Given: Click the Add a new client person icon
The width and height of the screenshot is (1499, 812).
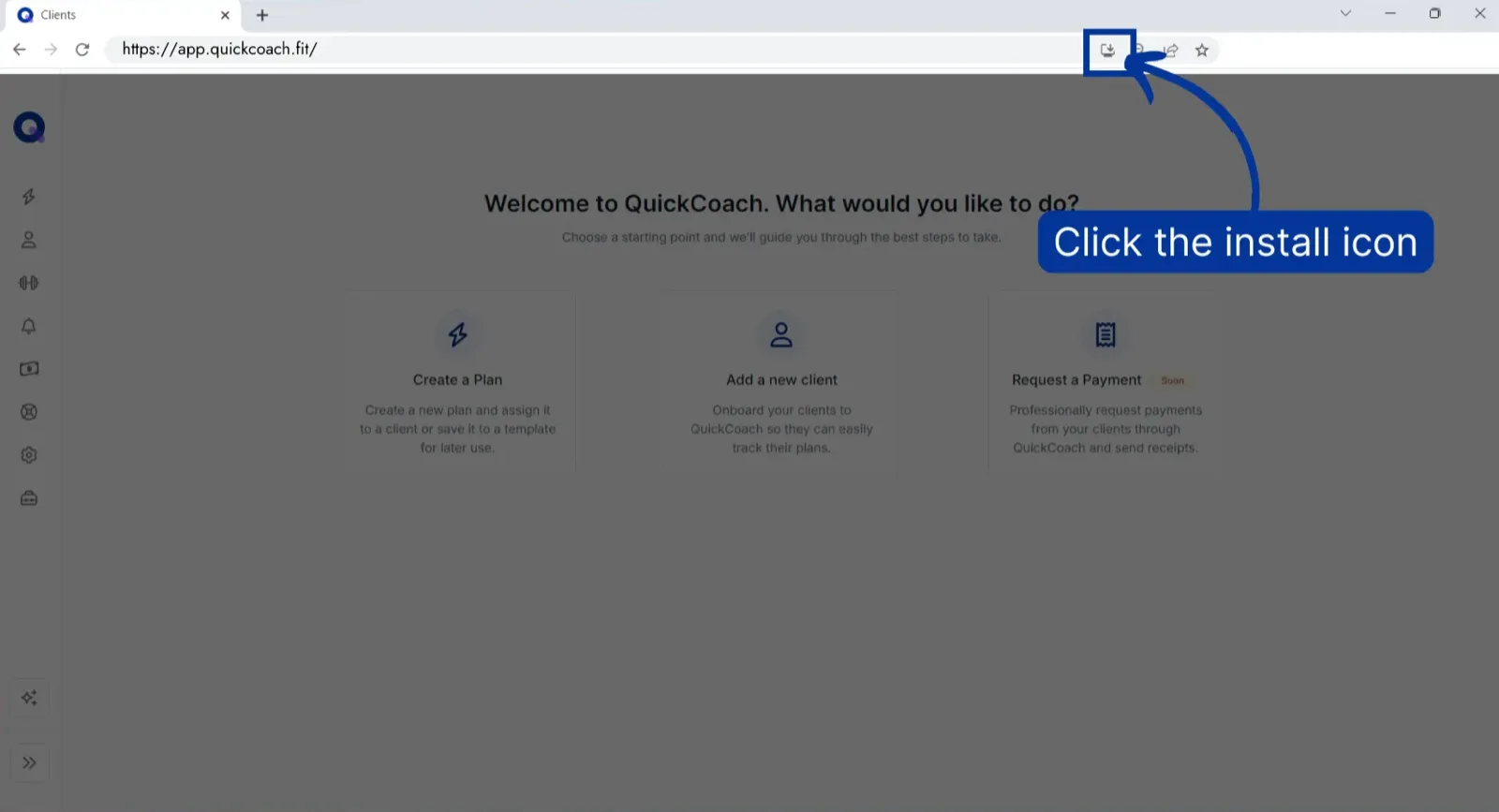Looking at the screenshot, I should [781, 334].
